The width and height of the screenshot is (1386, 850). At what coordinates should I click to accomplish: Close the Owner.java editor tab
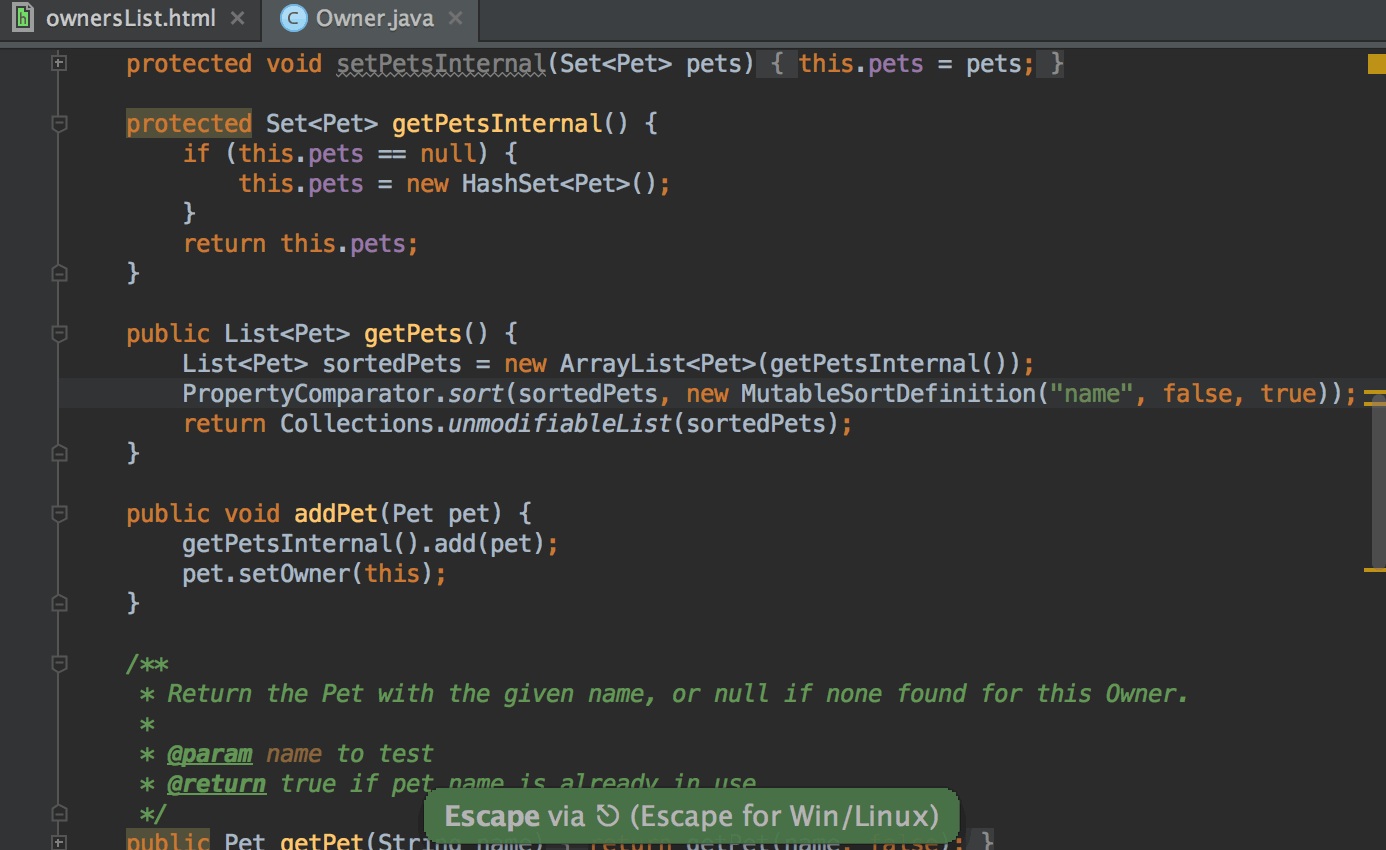pyautogui.click(x=456, y=18)
